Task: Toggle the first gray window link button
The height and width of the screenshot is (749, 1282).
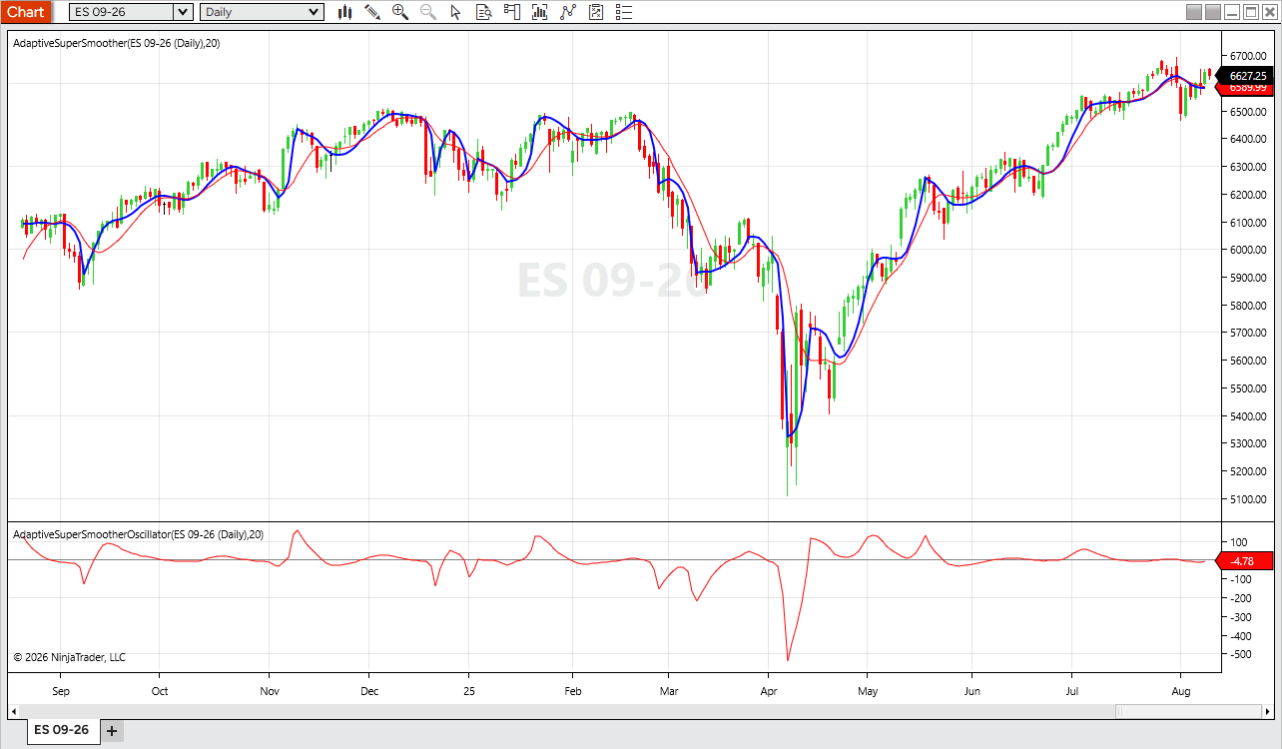Action: (1194, 12)
